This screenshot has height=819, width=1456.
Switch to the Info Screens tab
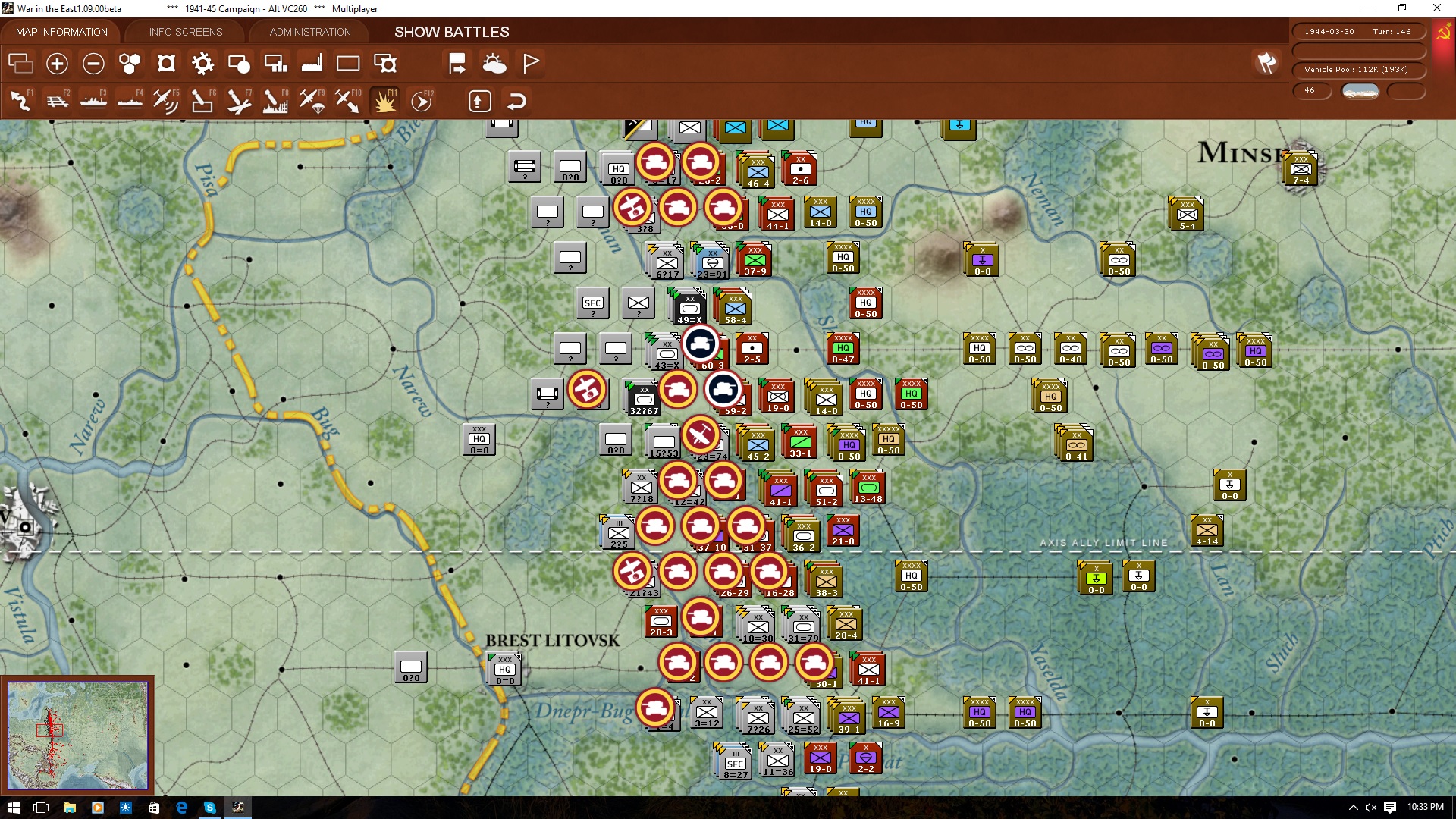coord(186,32)
